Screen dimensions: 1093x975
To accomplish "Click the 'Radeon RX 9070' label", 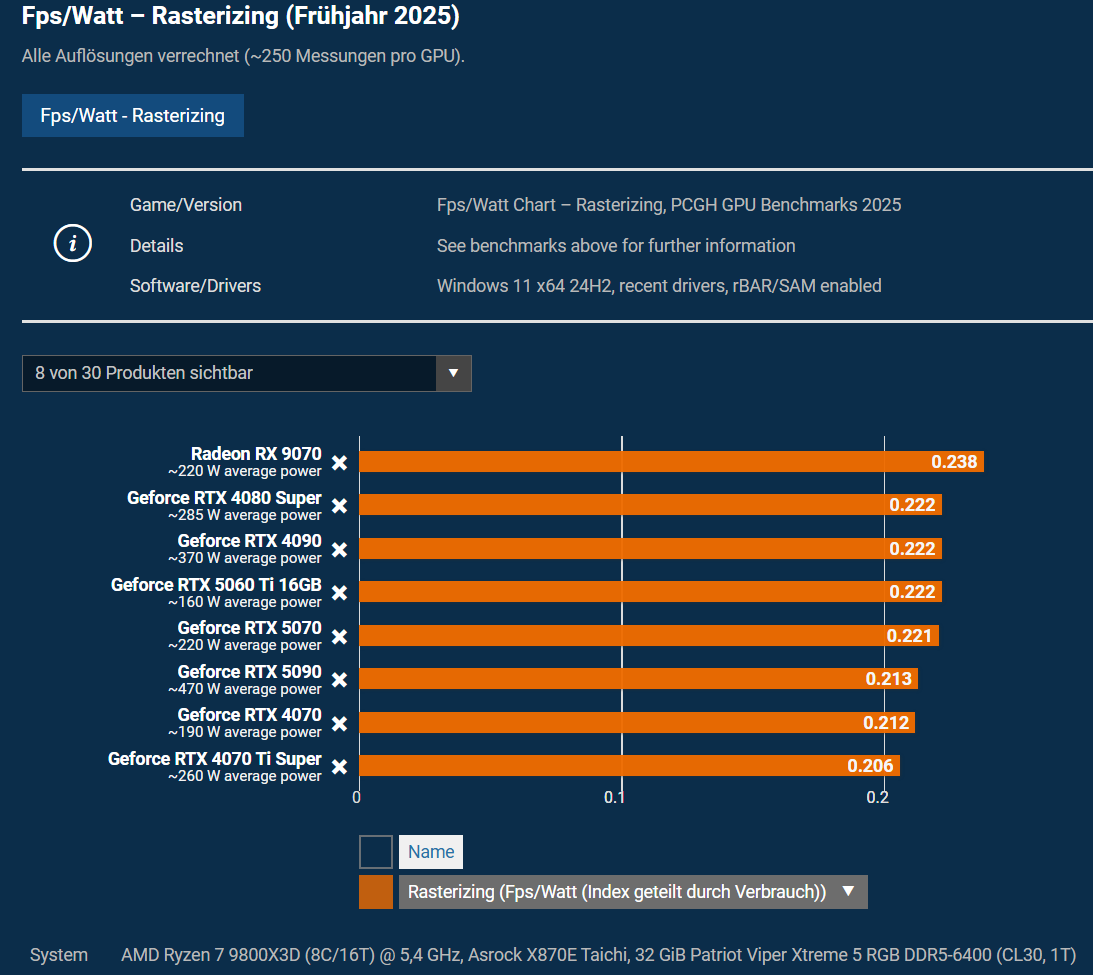I will [256, 454].
